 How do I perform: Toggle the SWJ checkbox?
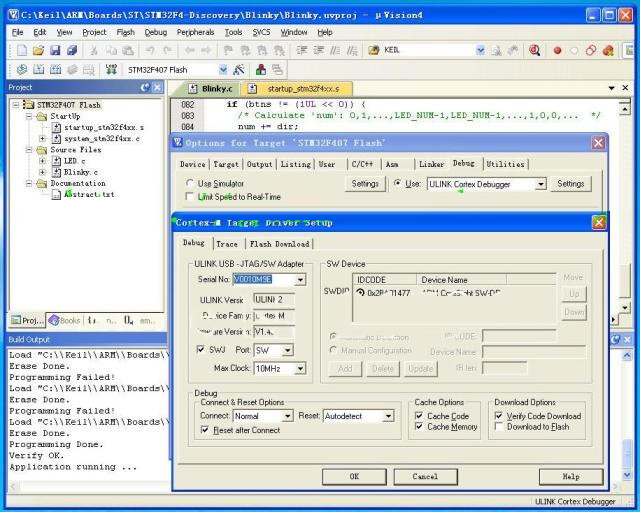[x=201, y=350]
